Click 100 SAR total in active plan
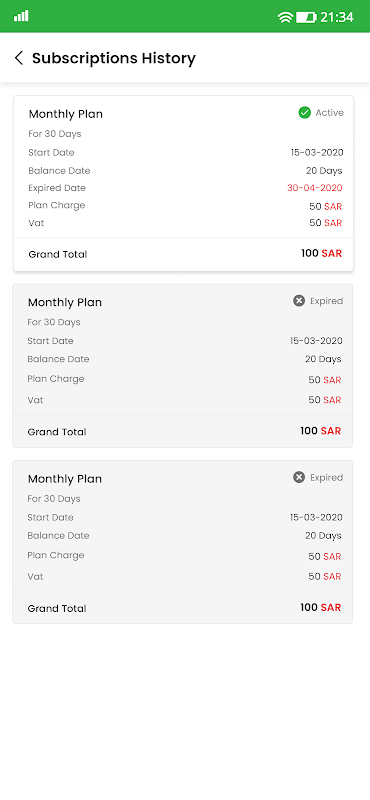370x800 pixels. [322, 254]
